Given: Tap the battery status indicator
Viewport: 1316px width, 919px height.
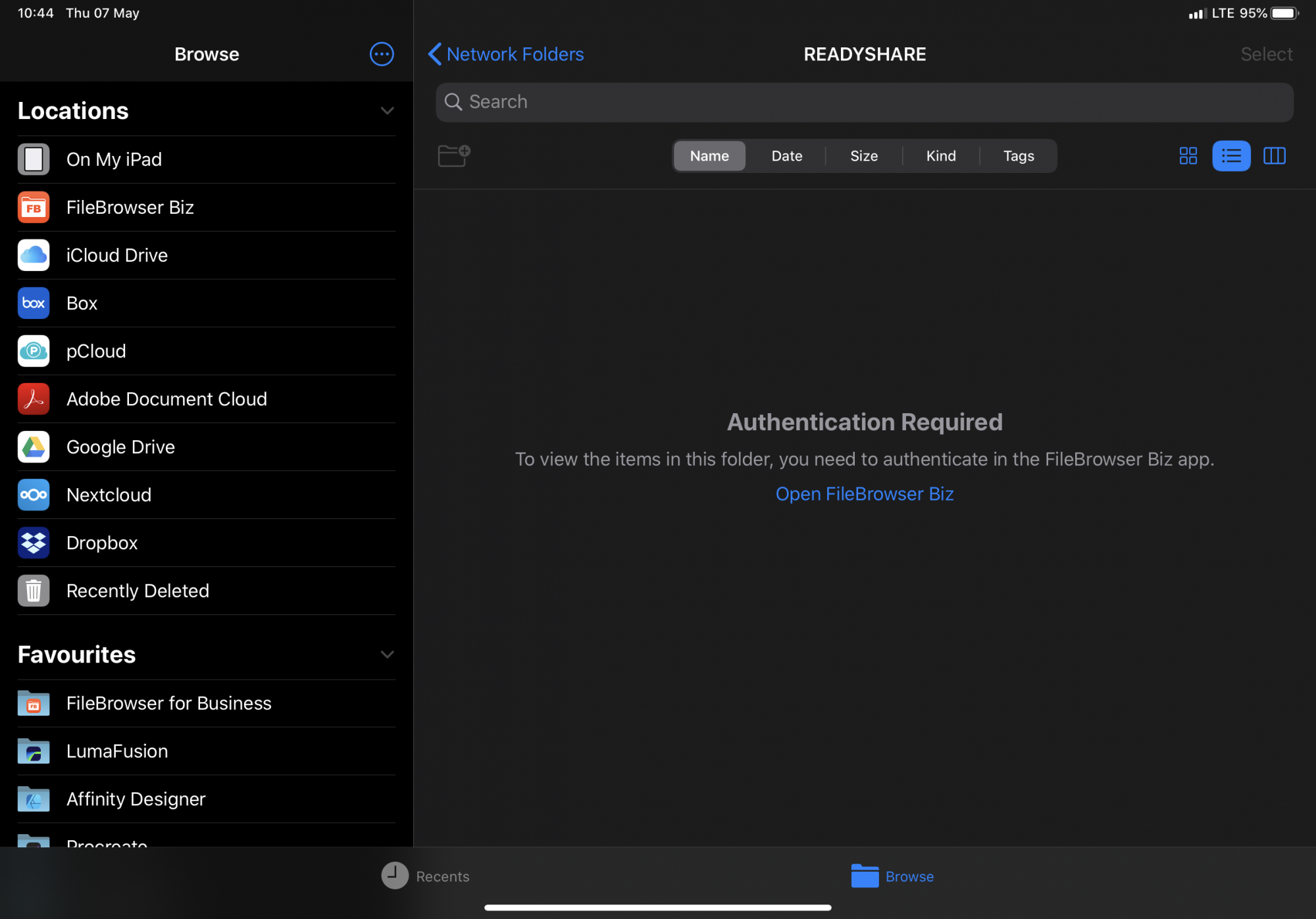Looking at the screenshot, I should click(1284, 13).
